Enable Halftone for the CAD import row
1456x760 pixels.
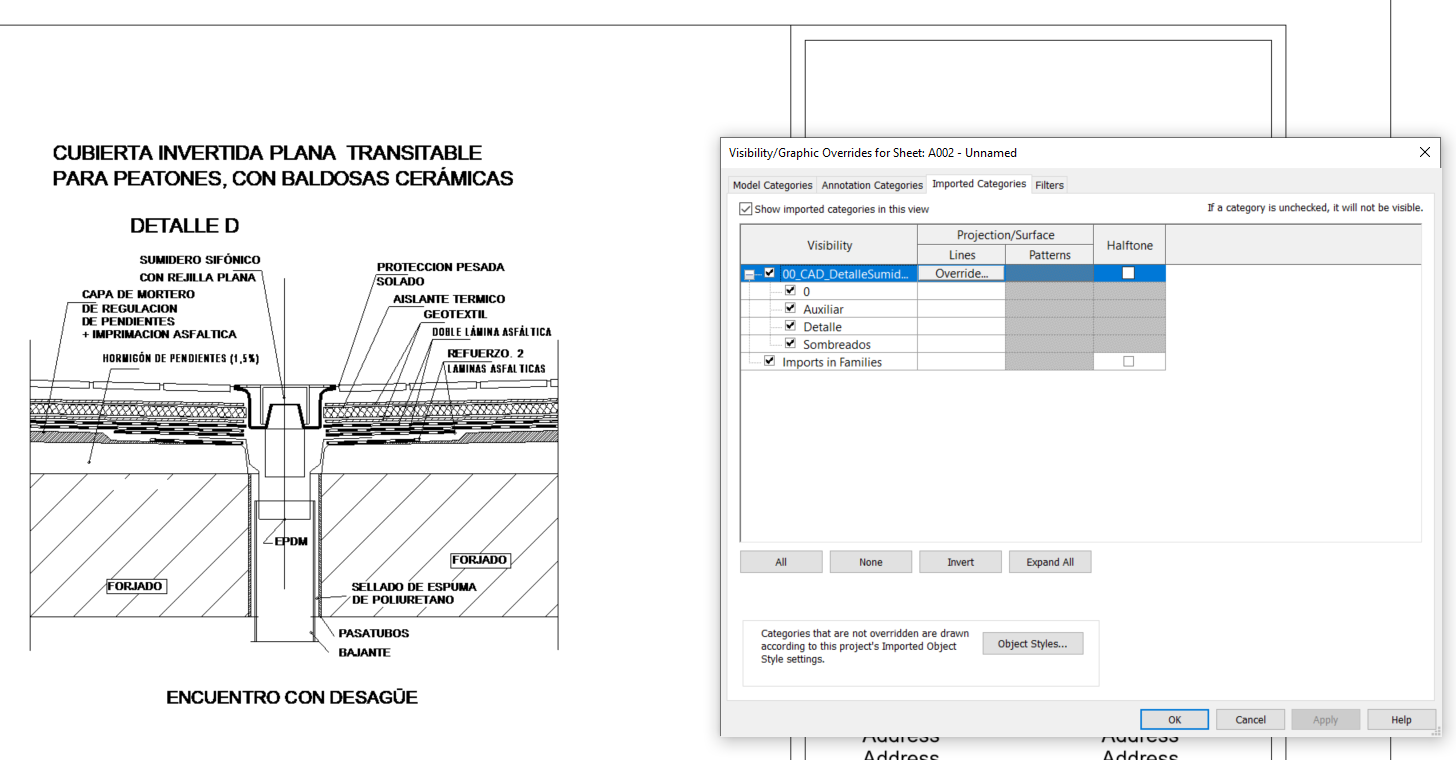point(1128,273)
